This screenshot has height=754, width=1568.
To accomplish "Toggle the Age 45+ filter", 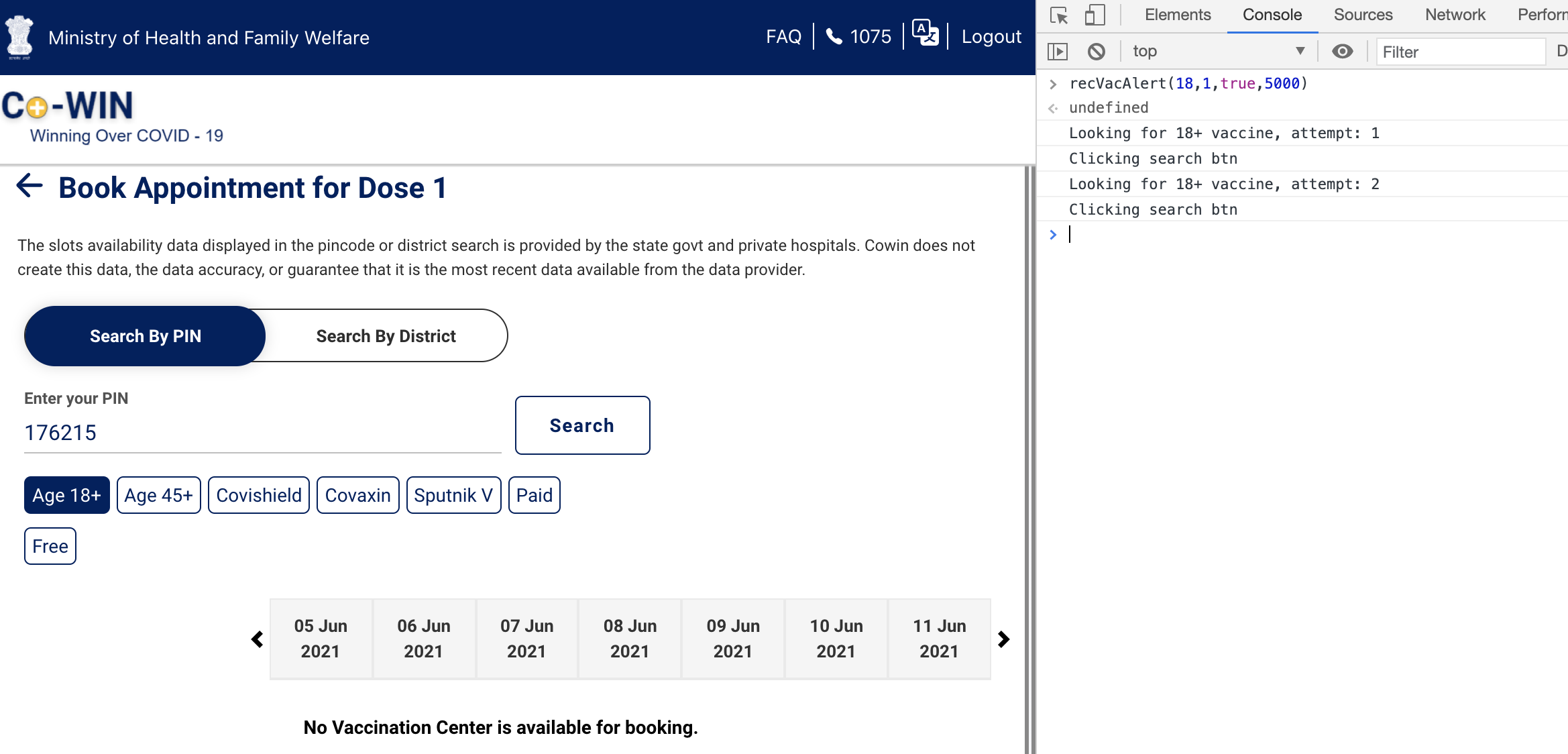I will [158, 495].
